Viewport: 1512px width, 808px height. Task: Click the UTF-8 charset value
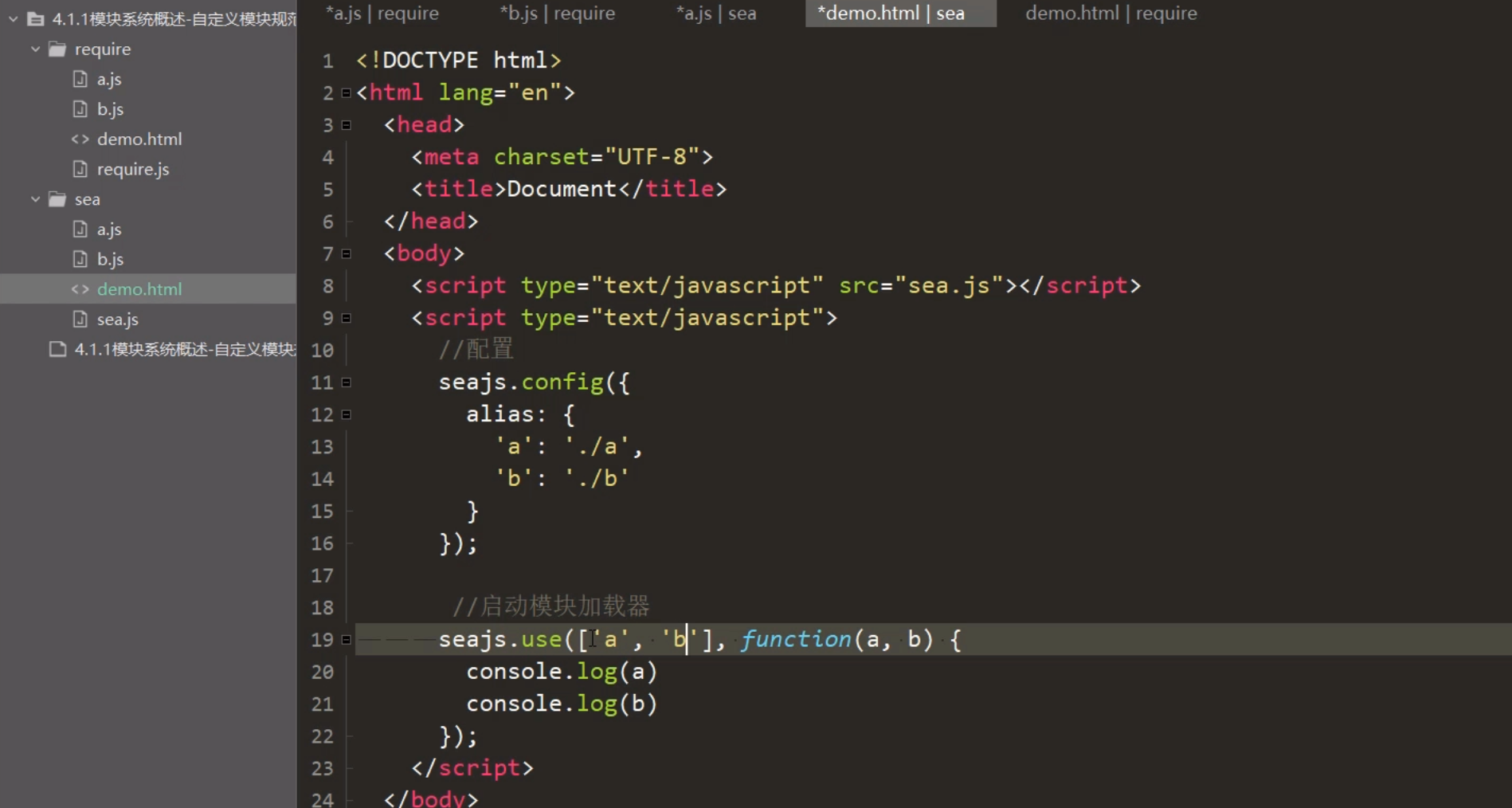[652, 157]
